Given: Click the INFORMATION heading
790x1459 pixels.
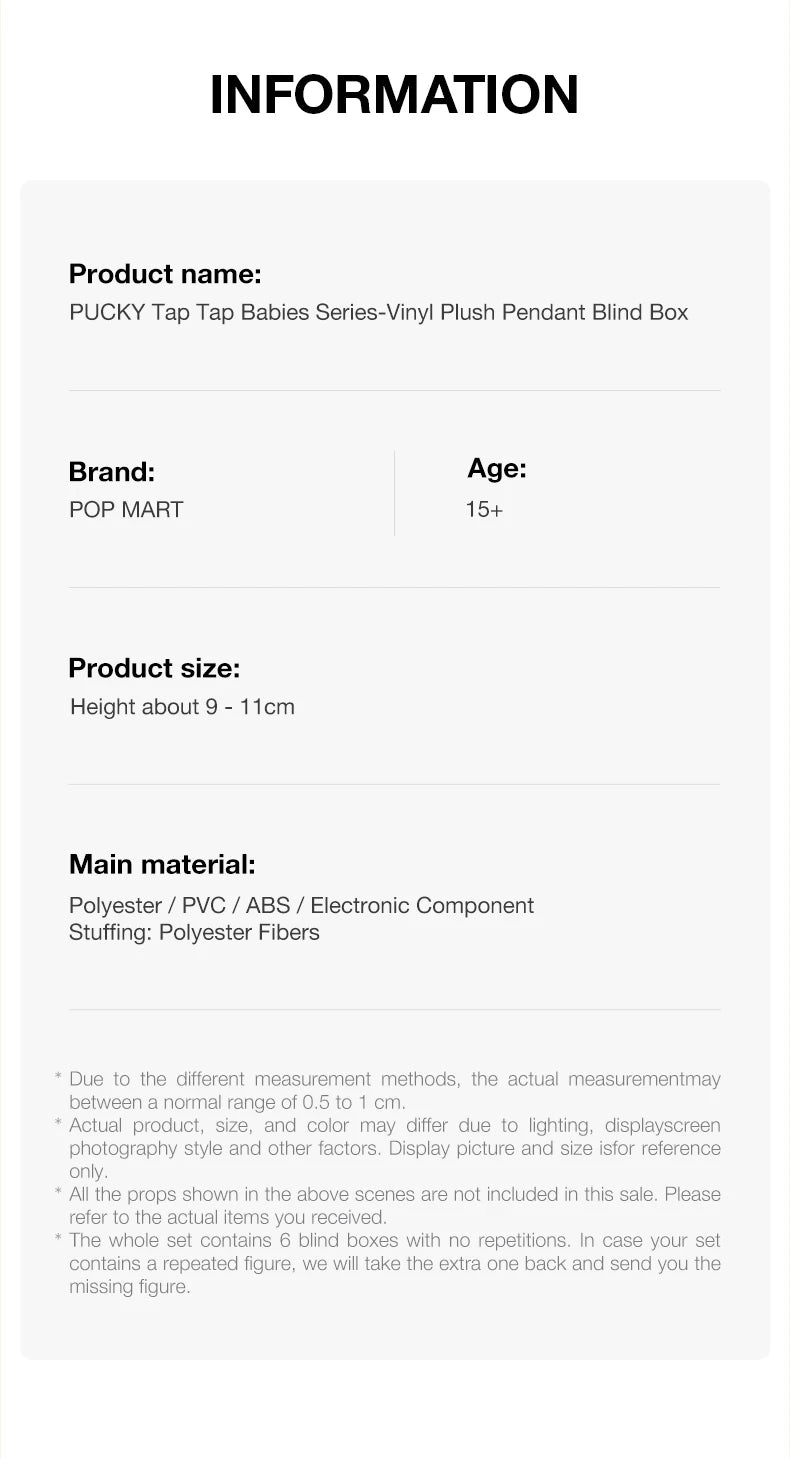Looking at the screenshot, I should (394, 95).
